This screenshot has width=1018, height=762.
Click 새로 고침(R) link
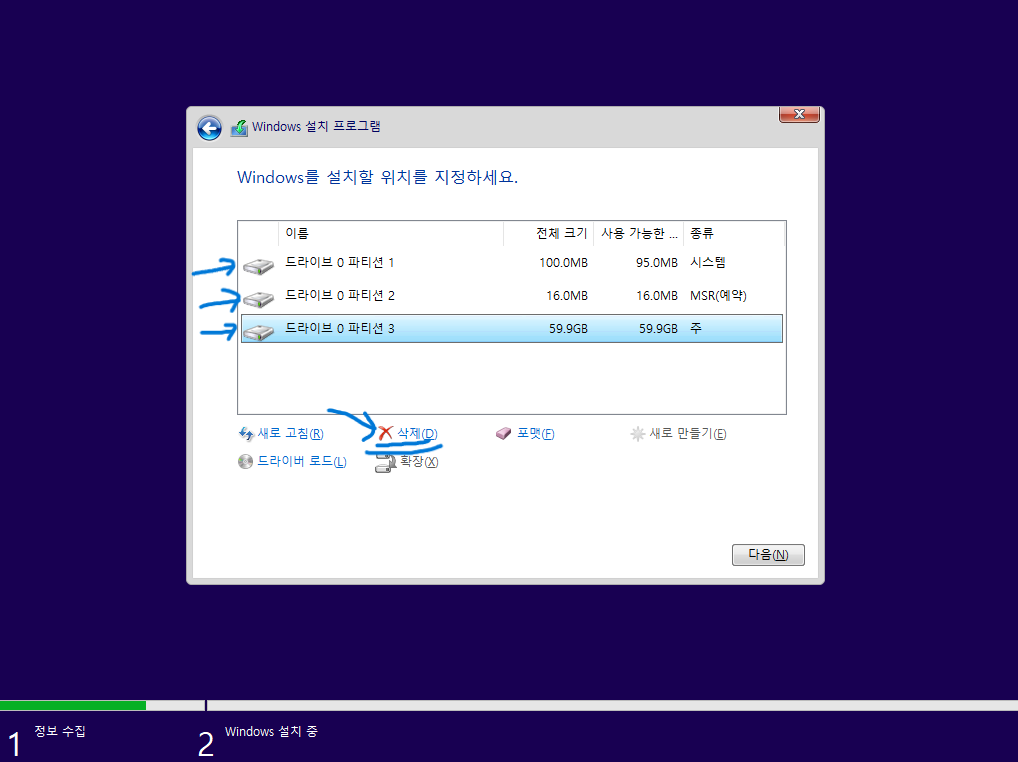pos(290,434)
